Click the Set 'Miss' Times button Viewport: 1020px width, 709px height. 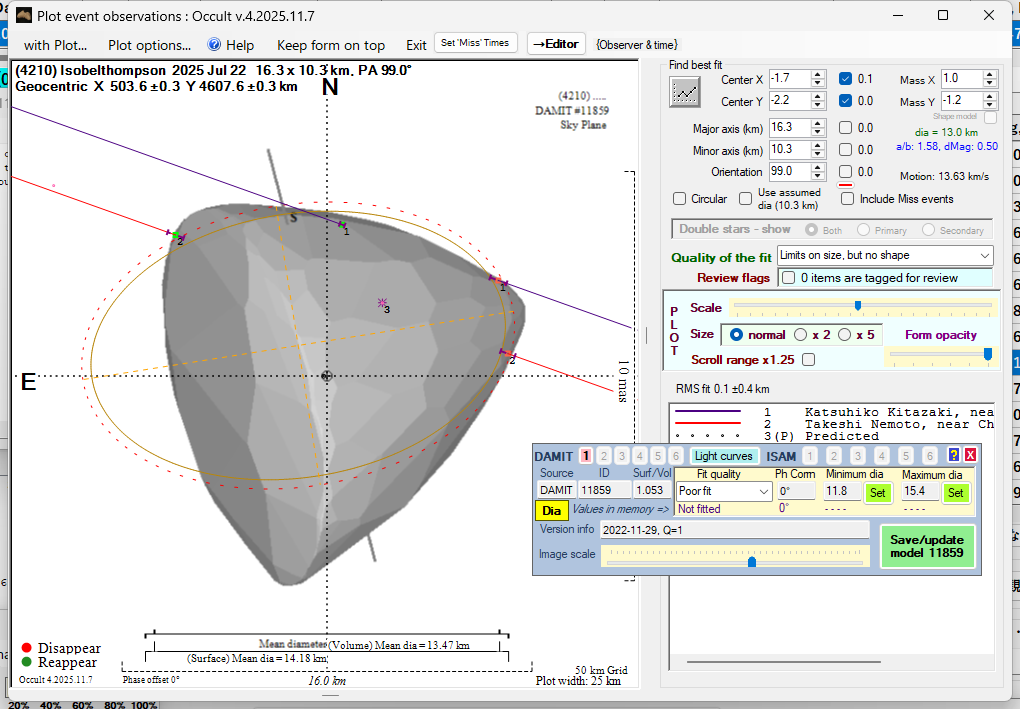pos(476,43)
